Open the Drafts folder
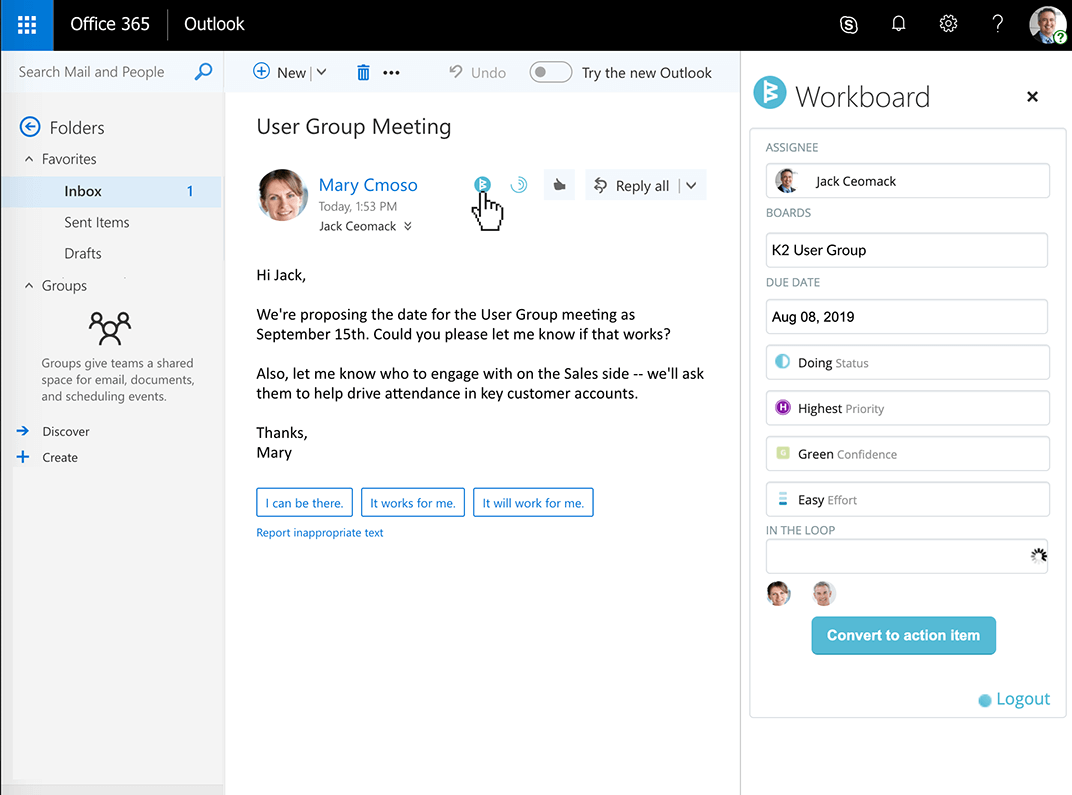1072x795 pixels. coord(83,254)
